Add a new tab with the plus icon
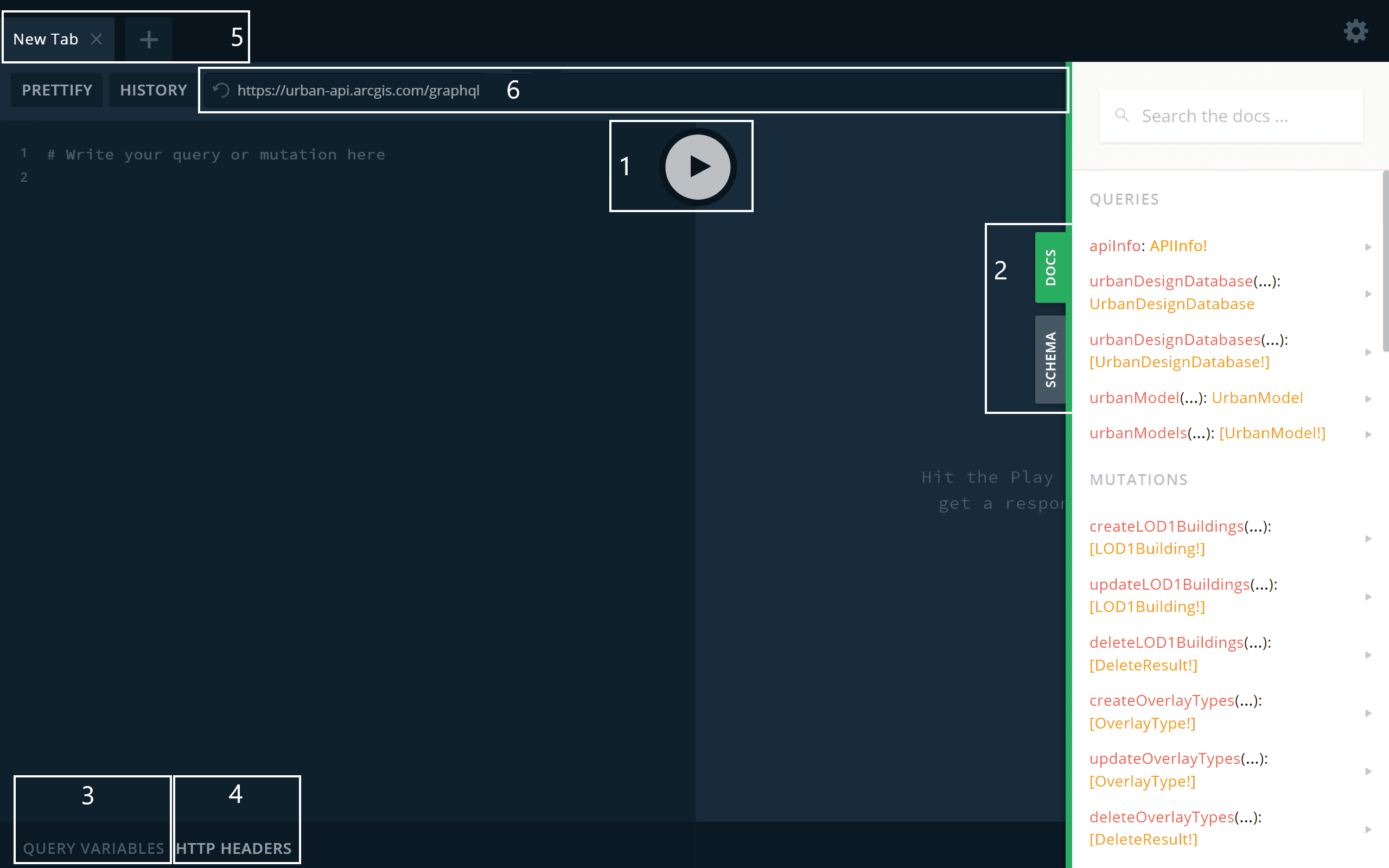1389x868 pixels. (148, 39)
